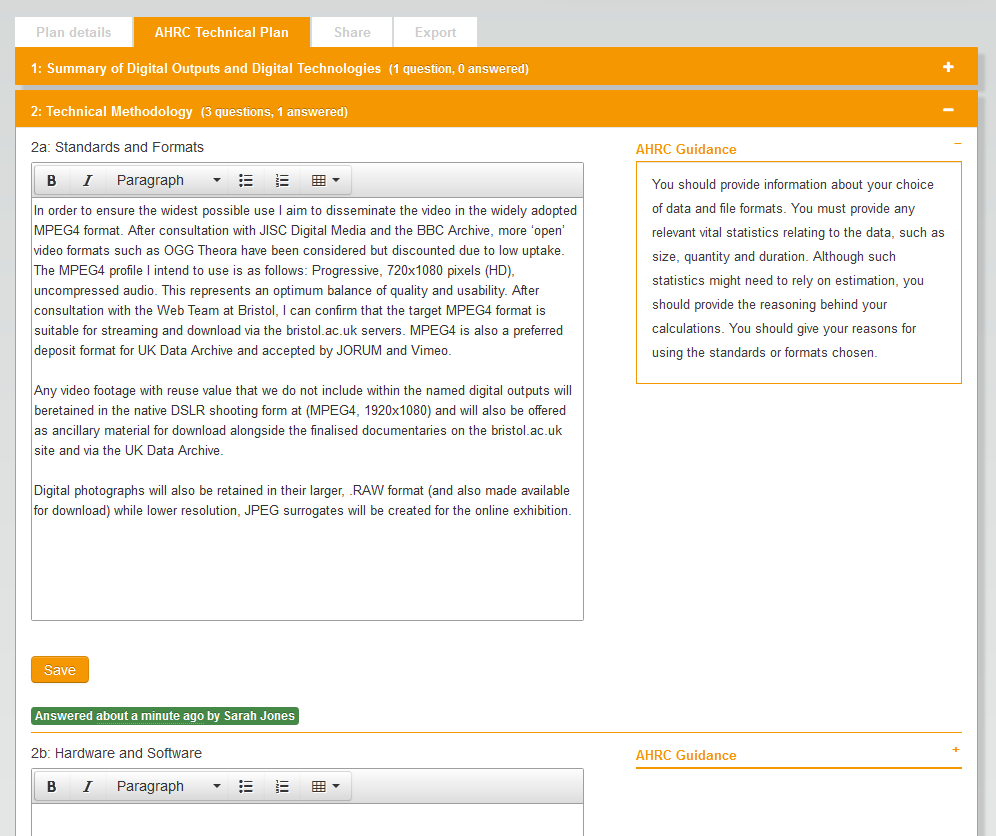Toggle italic in Standards and Formats editor

(87, 181)
